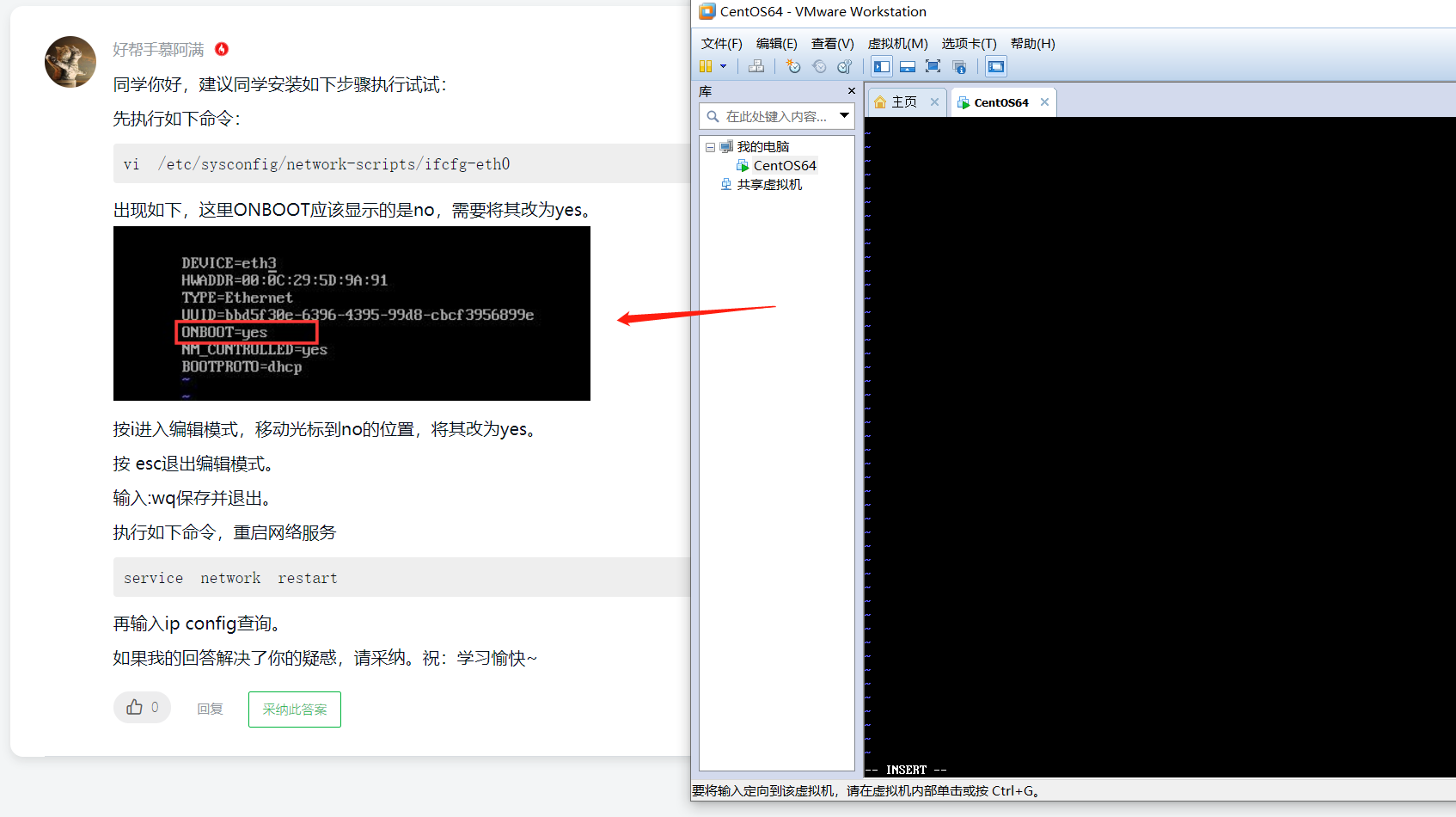Take a snapshot with the snapshot icon
1456x817 pixels.
click(793, 66)
